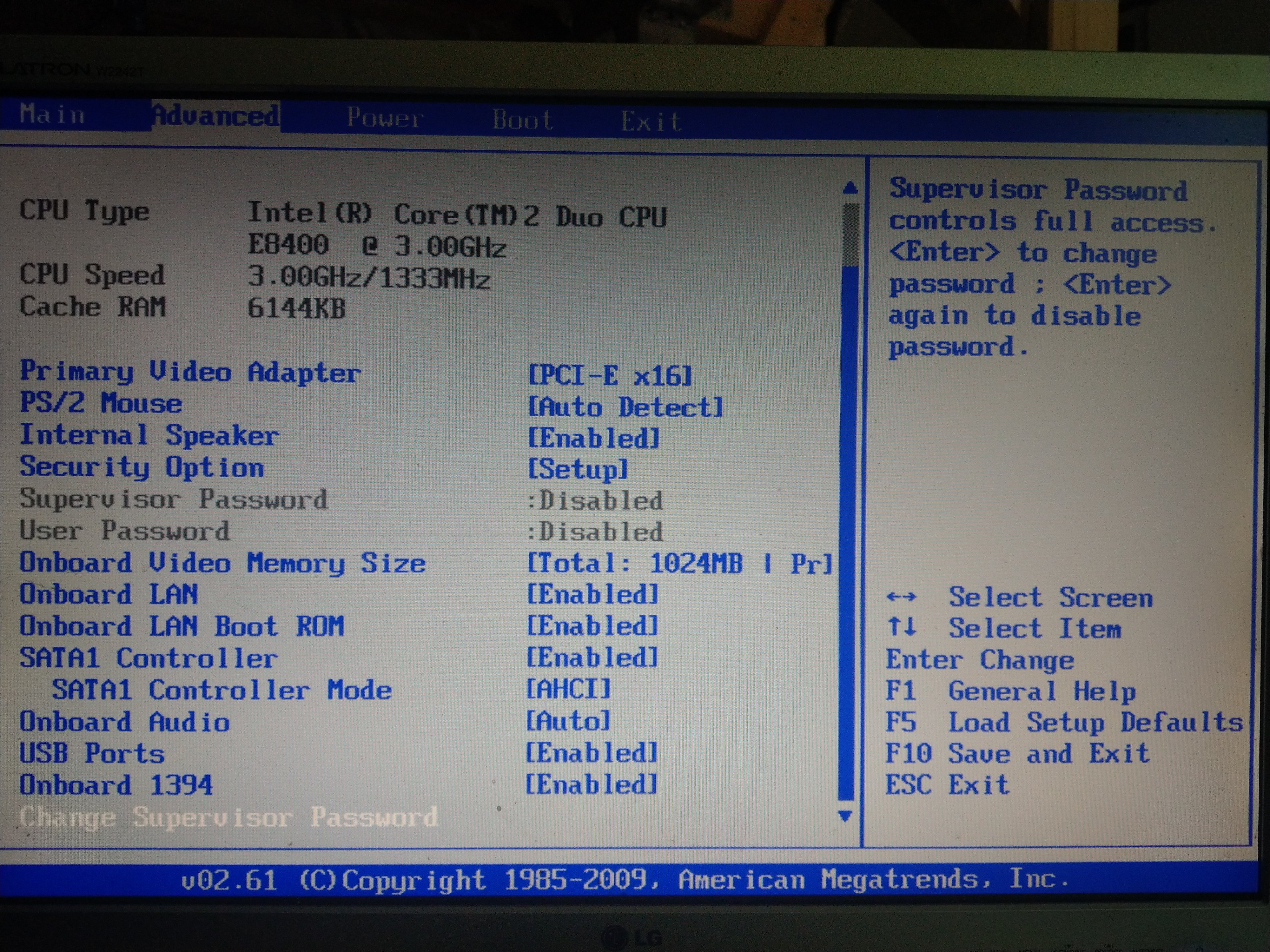Open the Onboard Audio Auto option
Image resolution: width=1270 pixels, height=952 pixels.
click(x=568, y=721)
